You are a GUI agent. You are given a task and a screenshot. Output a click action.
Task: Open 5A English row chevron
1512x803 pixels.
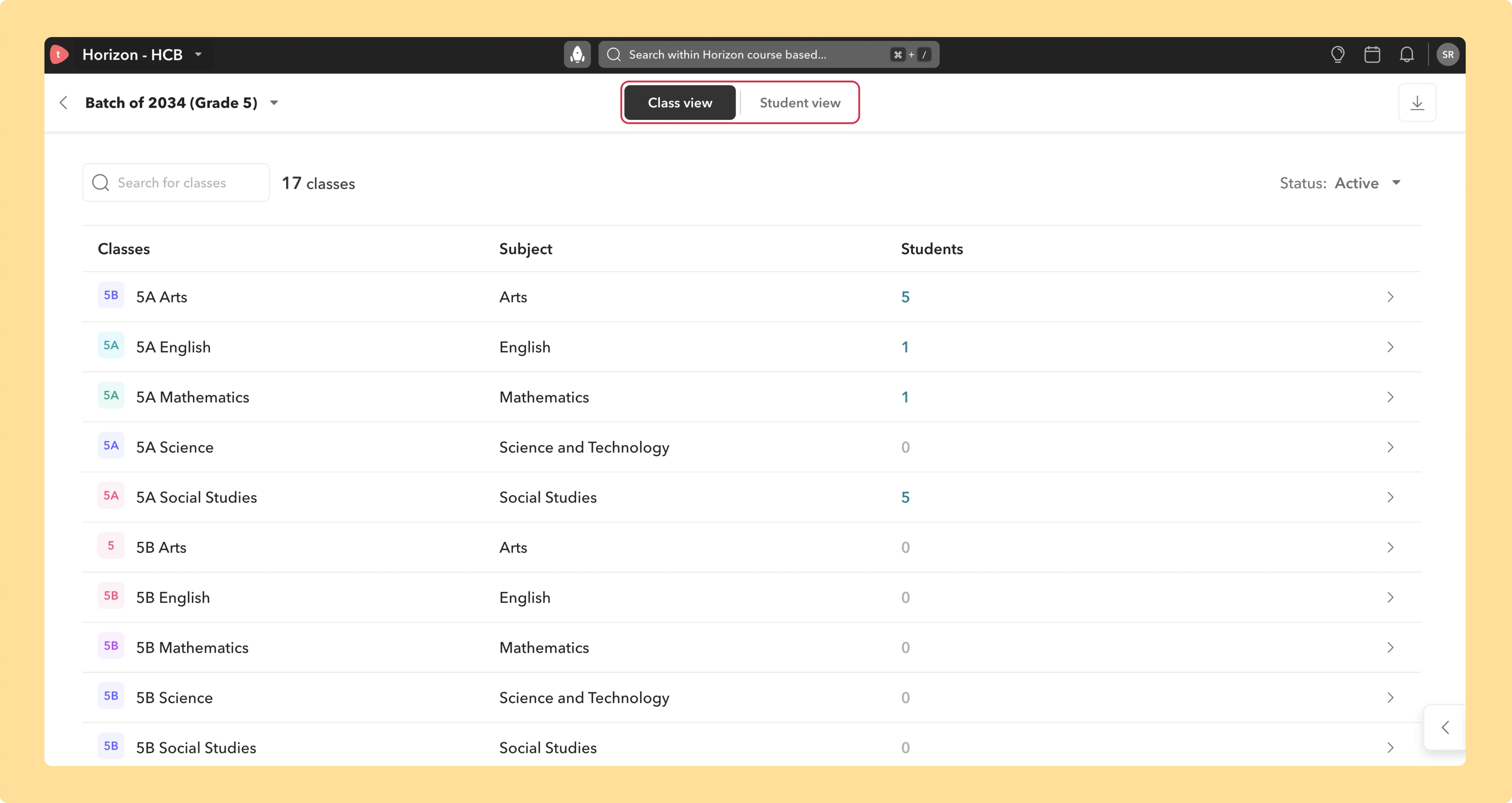click(1390, 347)
